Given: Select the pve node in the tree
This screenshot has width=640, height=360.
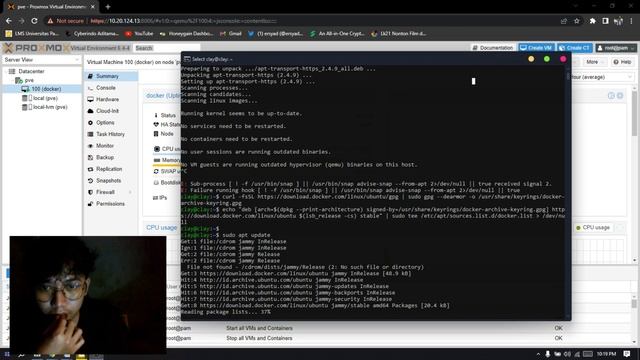Looking at the screenshot, I should (29, 80).
